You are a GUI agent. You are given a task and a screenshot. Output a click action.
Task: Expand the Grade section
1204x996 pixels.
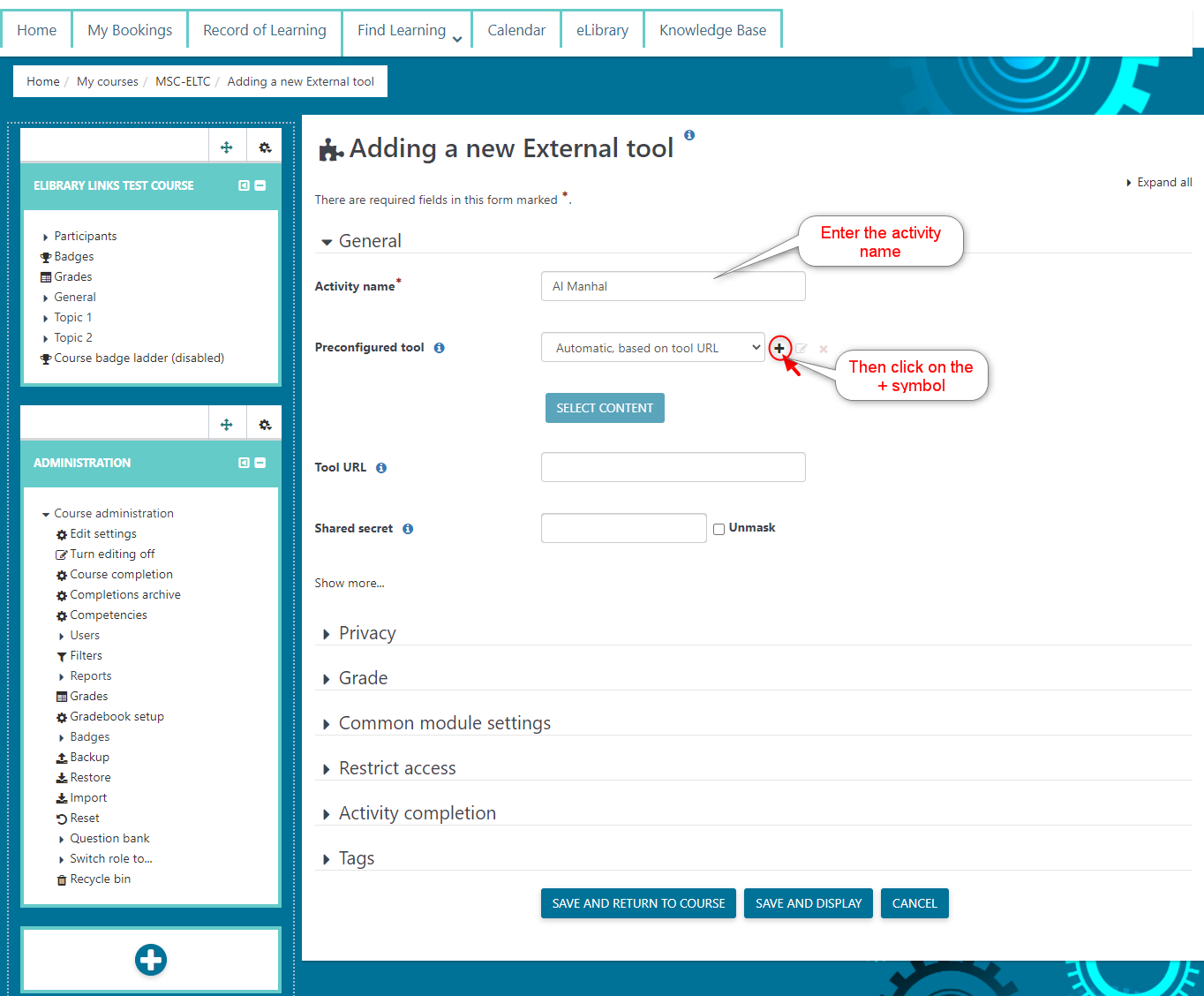click(x=355, y=678)
